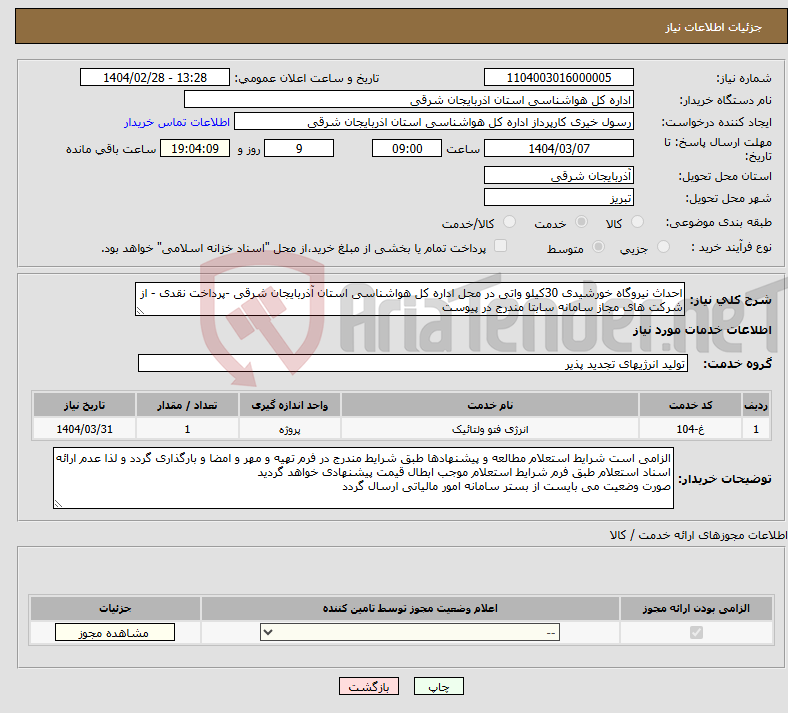Image resolution: width=788 pixels, height=713 pixels.
Task: Click the اطلاعات خدمات مورد نیاز heading
Action: pyautogui.click(x=702, y=330)
